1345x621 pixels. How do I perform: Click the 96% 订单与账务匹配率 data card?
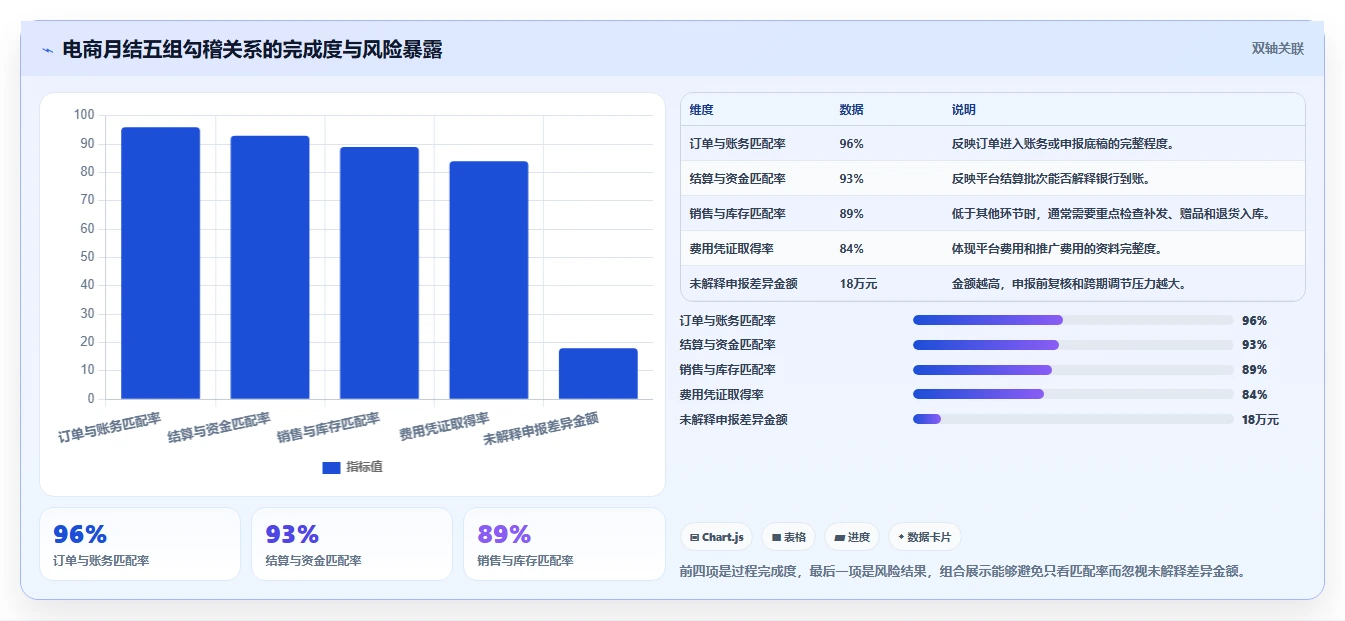click(140, 544)
